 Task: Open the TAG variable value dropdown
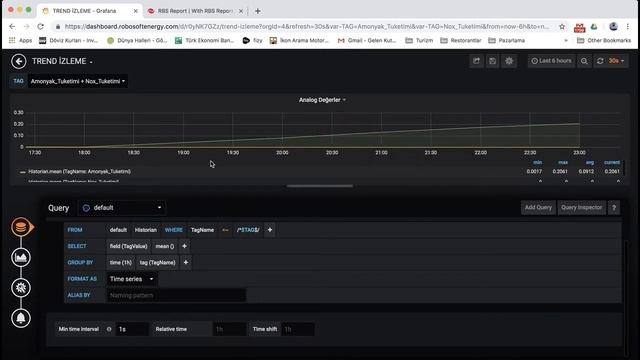pos(78,81)
